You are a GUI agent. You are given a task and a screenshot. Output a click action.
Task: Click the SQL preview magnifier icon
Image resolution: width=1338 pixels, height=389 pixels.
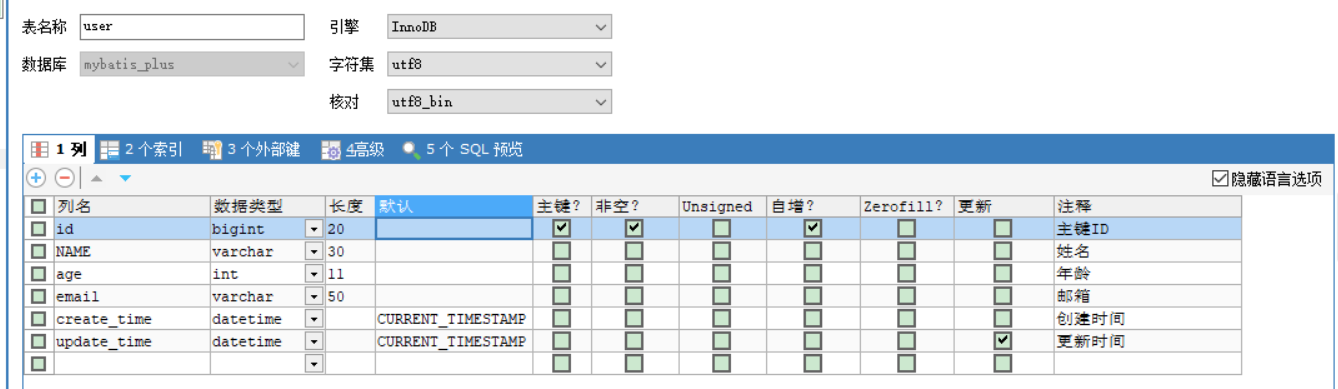pos(410,150)
